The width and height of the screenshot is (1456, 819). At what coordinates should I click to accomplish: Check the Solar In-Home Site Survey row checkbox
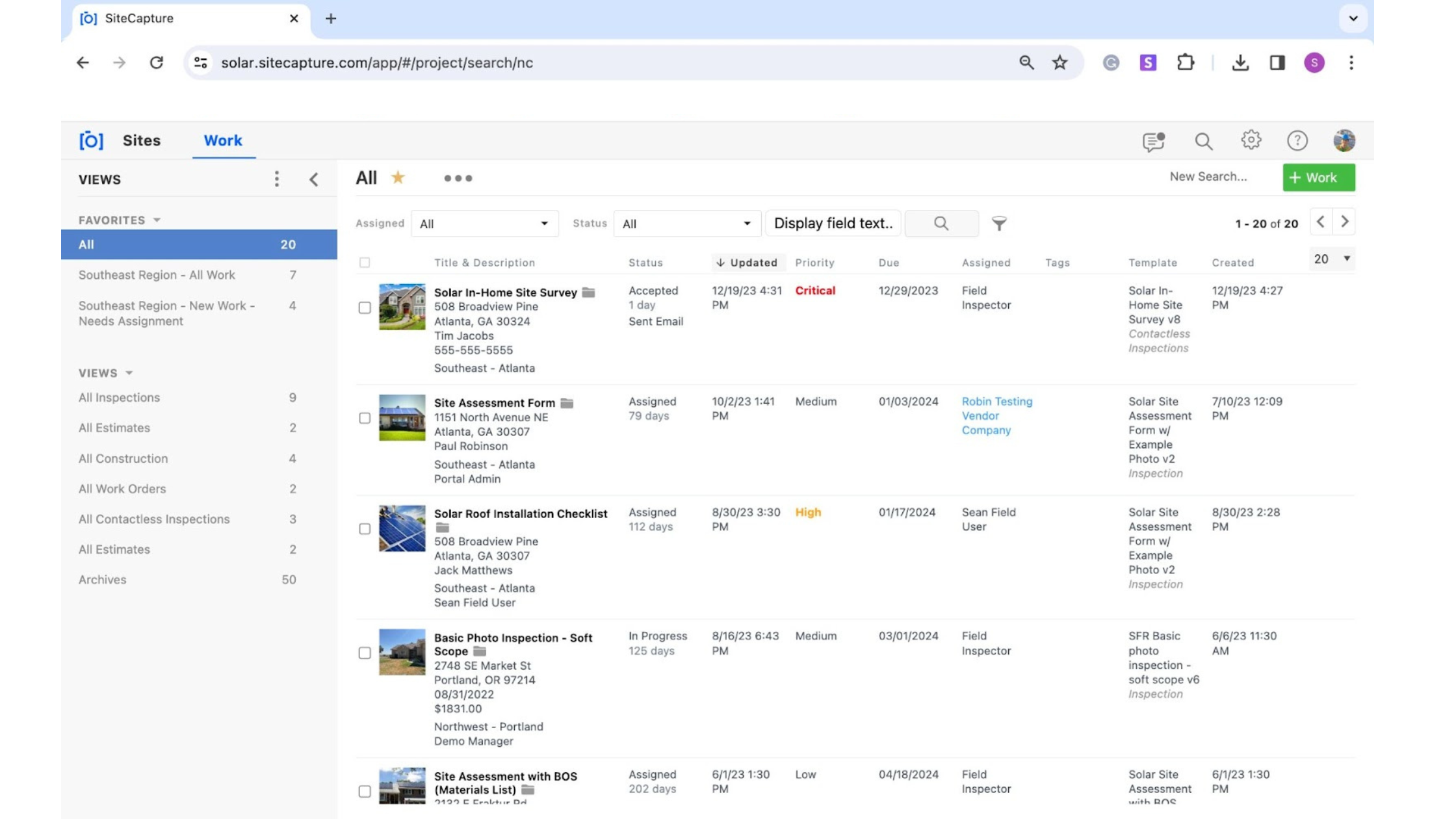click(x=365, y=307)
